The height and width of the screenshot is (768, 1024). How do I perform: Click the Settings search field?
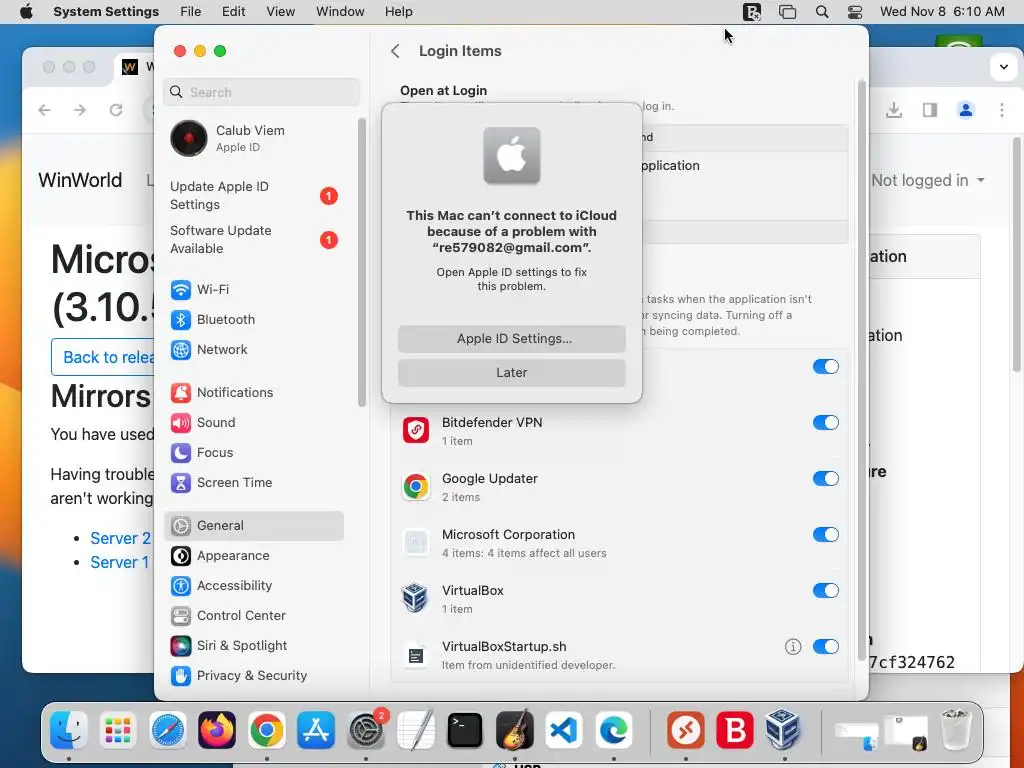tap(261, 92)
